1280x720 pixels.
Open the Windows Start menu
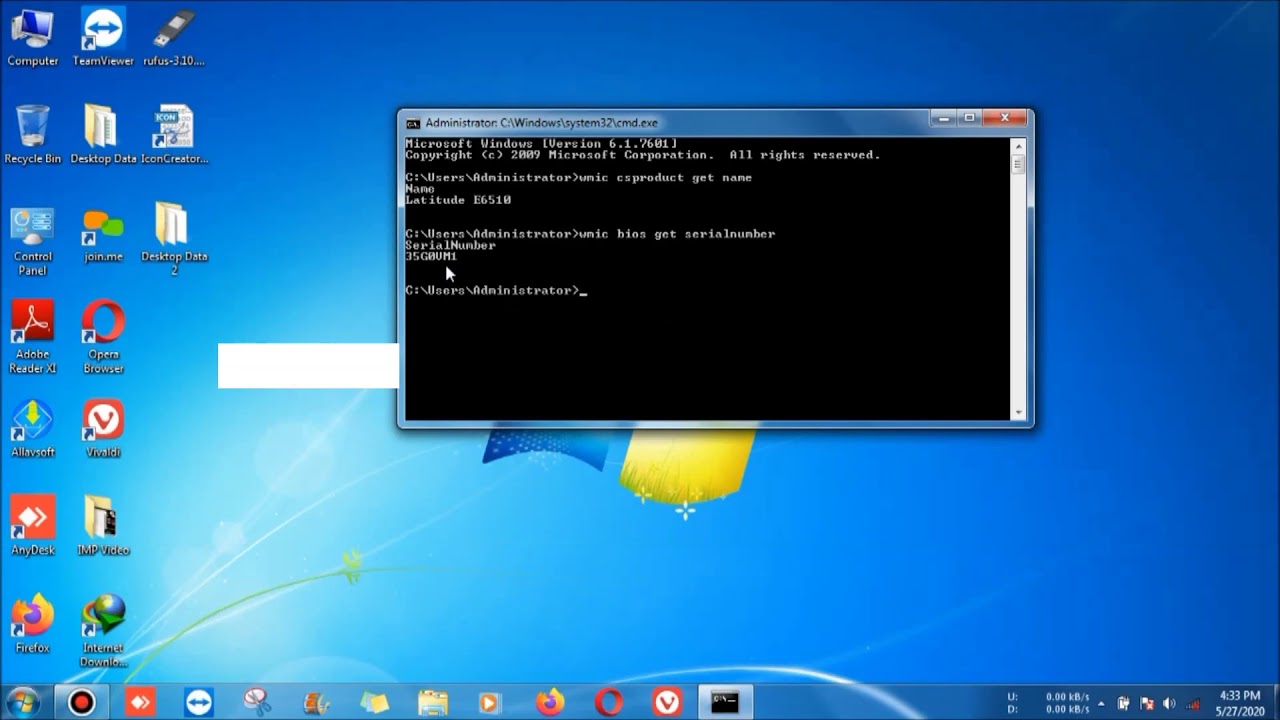point(22,702)
